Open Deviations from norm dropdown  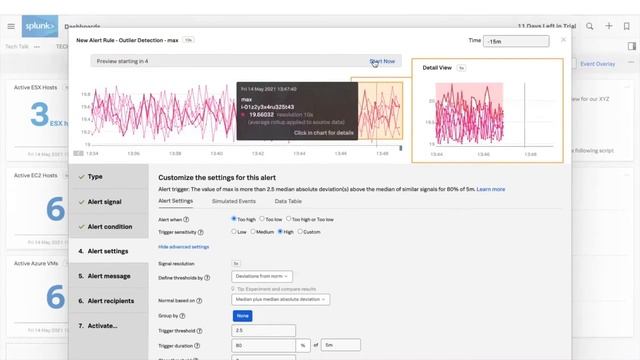tap(262, 276)
